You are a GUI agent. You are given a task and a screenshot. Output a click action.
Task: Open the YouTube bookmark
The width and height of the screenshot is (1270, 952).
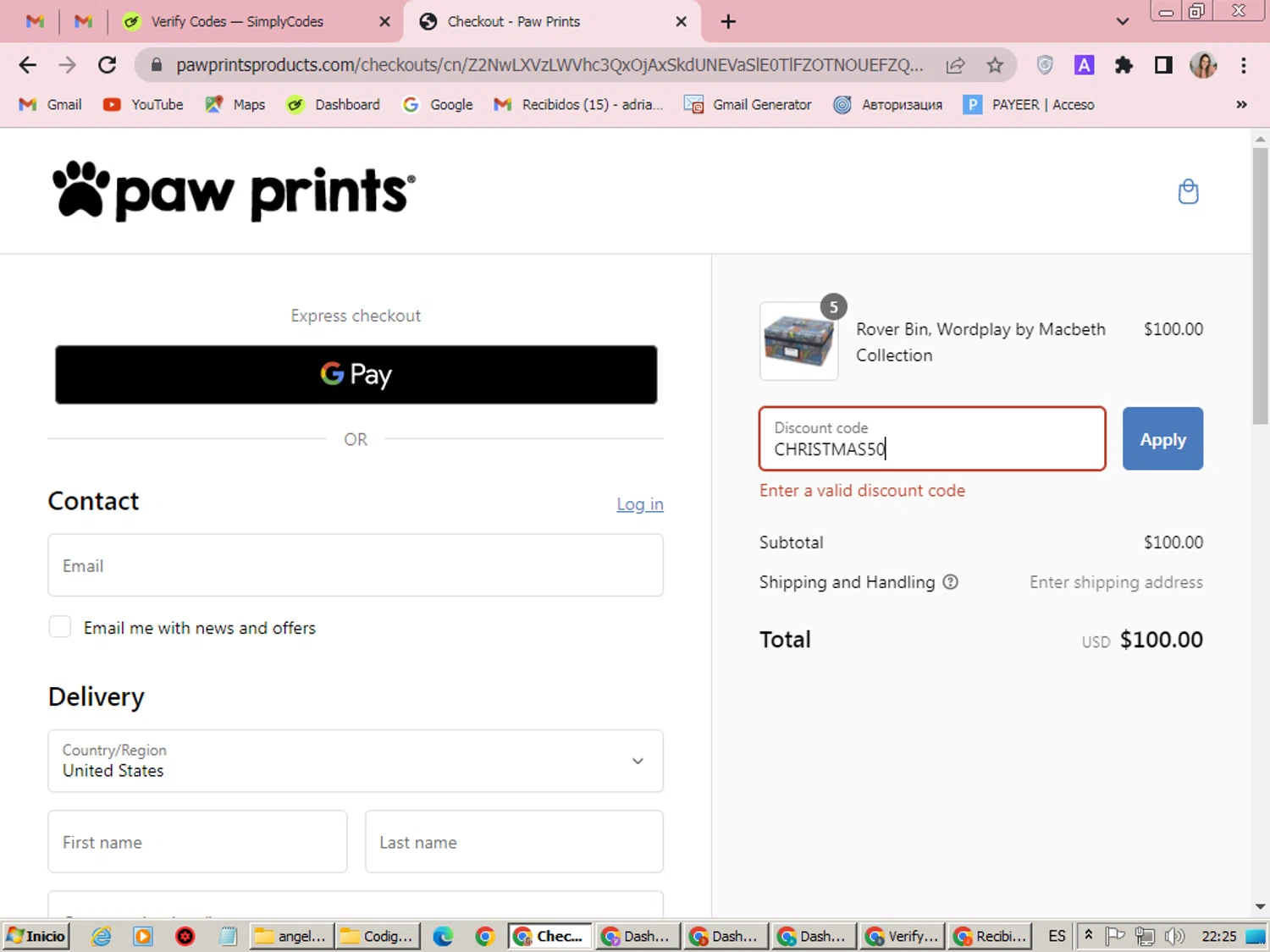(x=143, y=104)
